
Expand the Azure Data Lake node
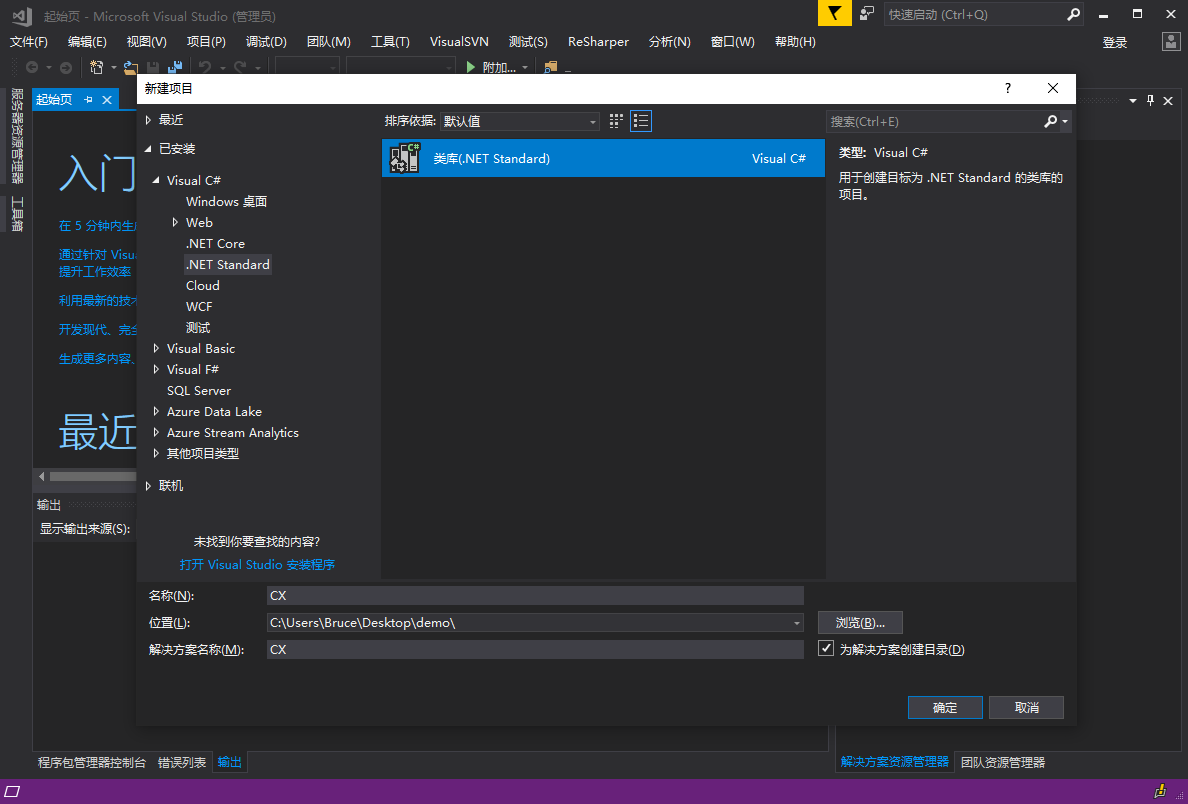[x=156, y=411]
